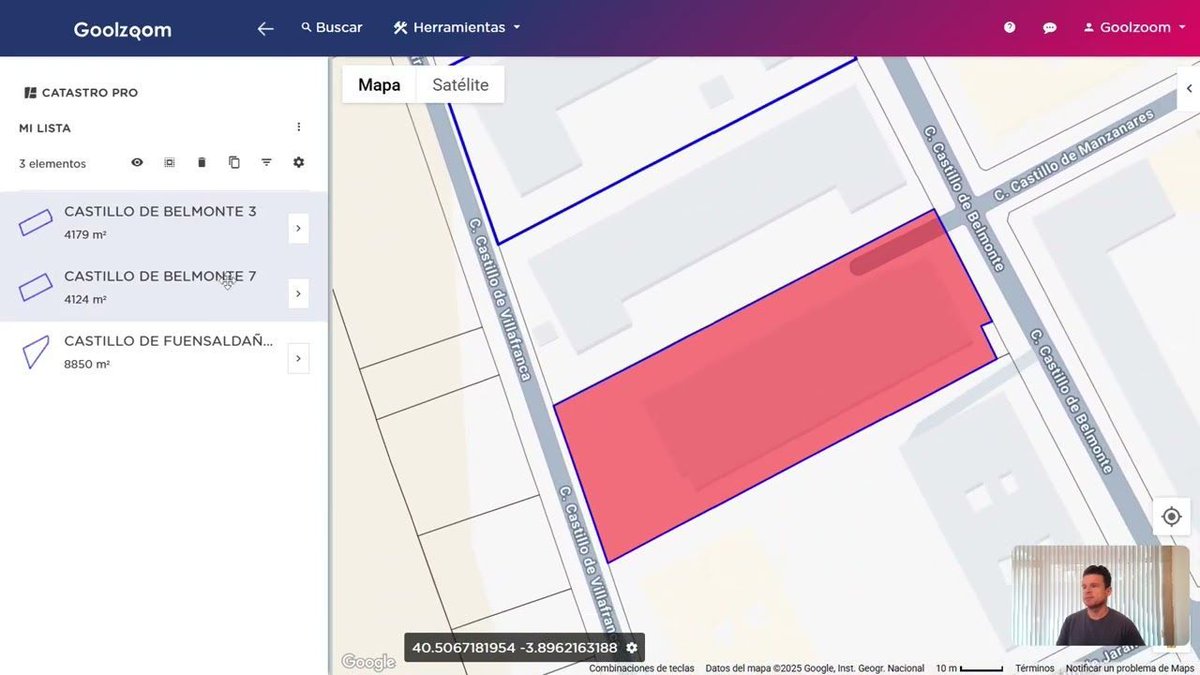This screenshot has height=675, width=1200.
Task: Click the MI LISTA heading
Action: click(x=45, y=128)
